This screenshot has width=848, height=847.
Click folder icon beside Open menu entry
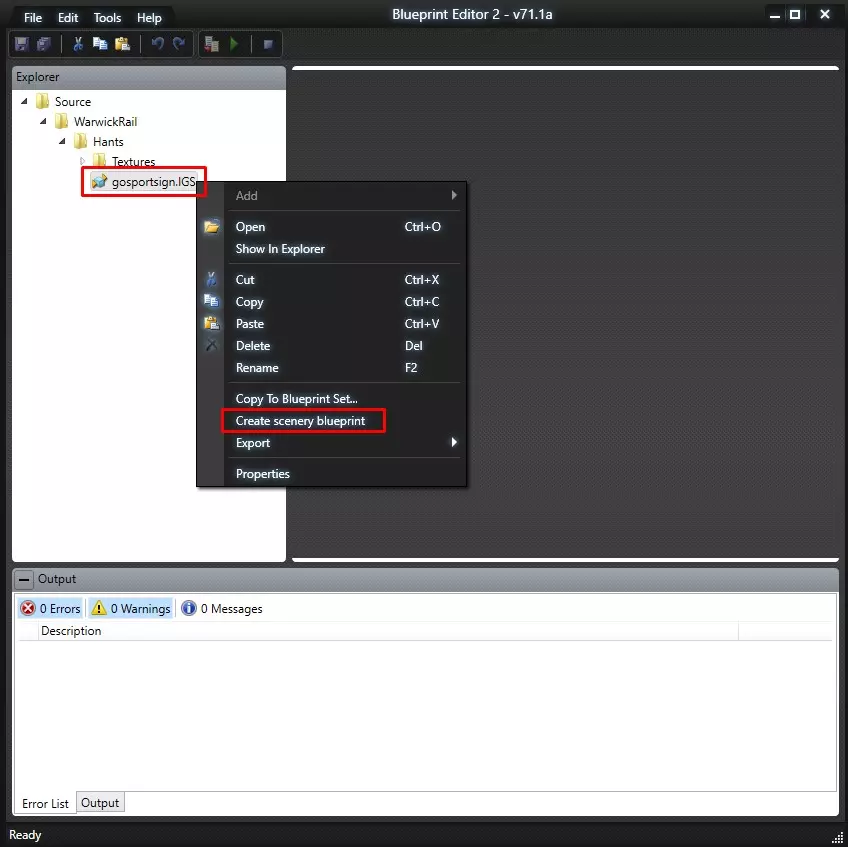(212, 227)
